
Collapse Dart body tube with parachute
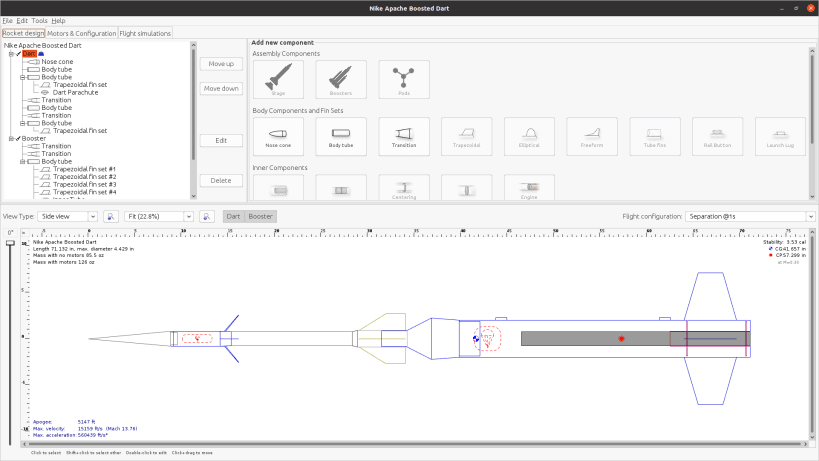(22, 77)
